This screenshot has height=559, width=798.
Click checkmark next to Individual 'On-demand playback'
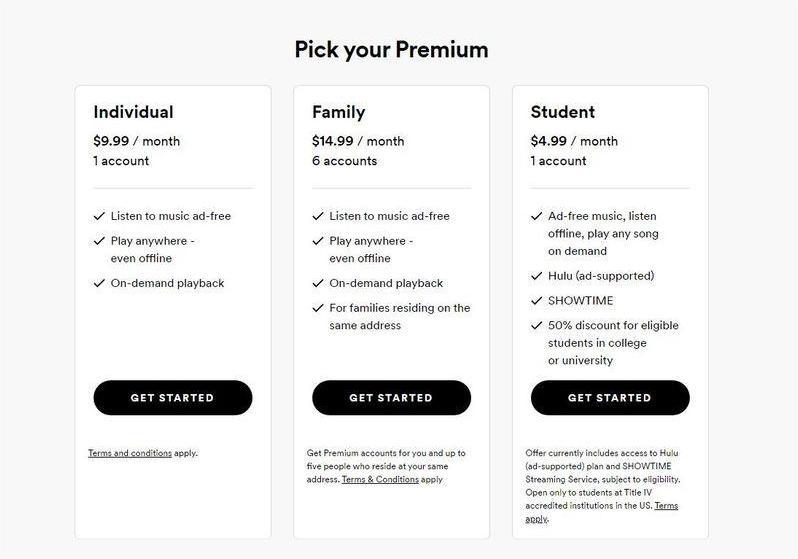tap(99, 283)
